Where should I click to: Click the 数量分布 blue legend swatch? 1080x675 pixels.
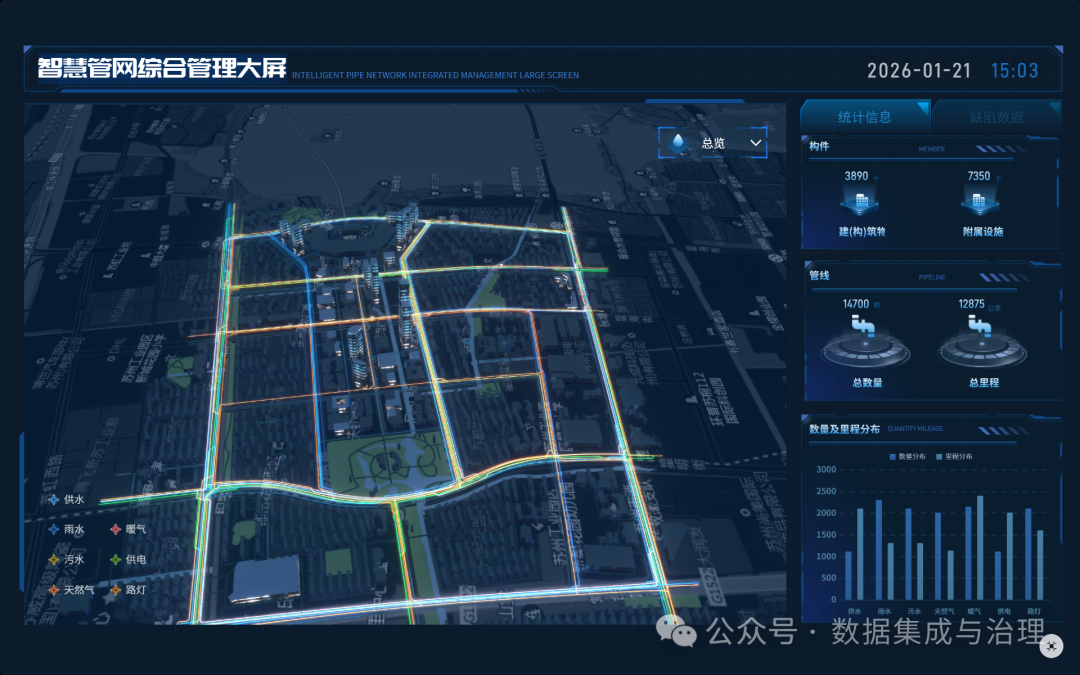(893, 456)
